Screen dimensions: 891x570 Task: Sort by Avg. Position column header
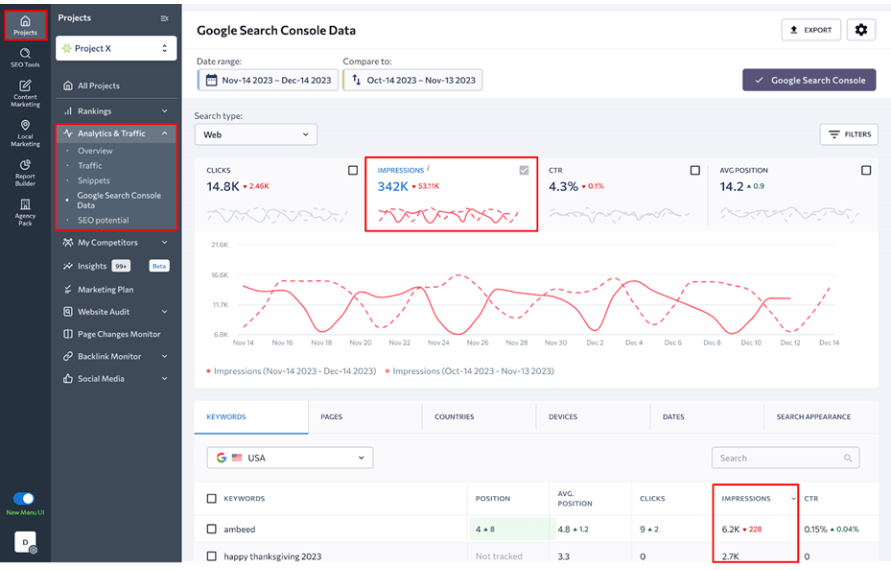[x=574, y=498]
